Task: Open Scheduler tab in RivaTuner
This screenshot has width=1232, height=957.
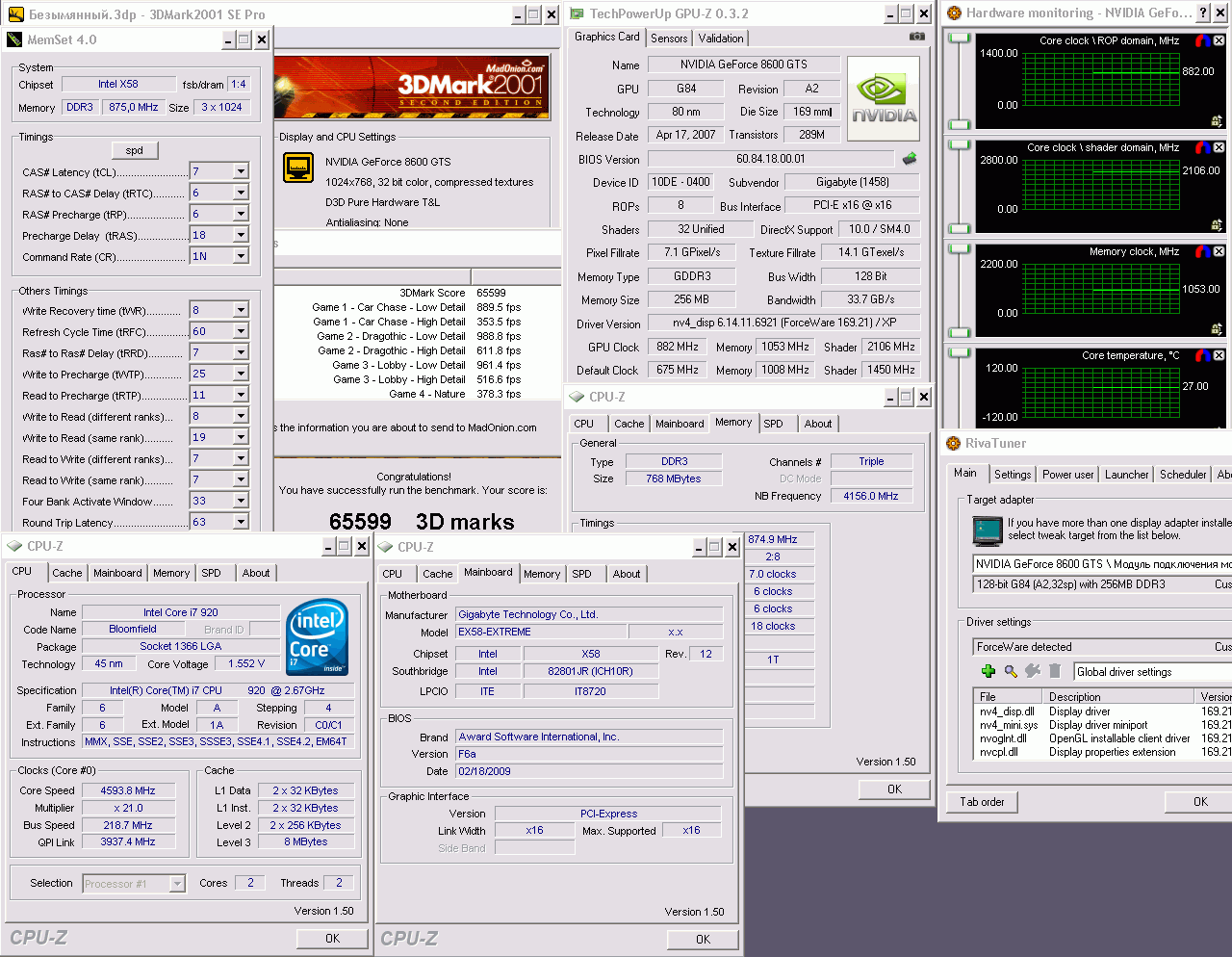Action: [x=1183, y=475]
